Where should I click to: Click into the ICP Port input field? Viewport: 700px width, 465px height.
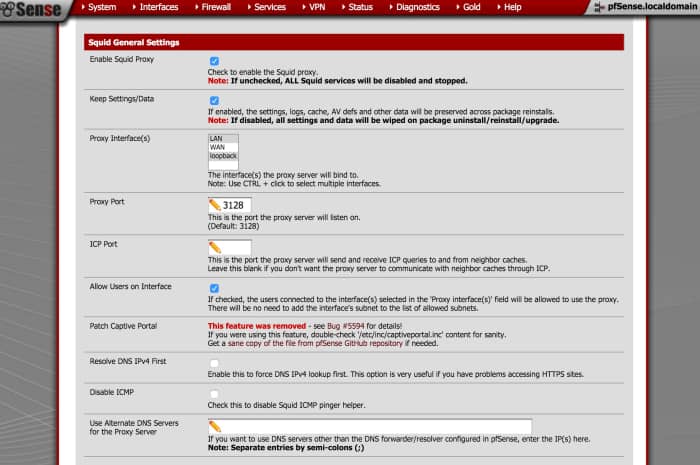coord(229,248)
